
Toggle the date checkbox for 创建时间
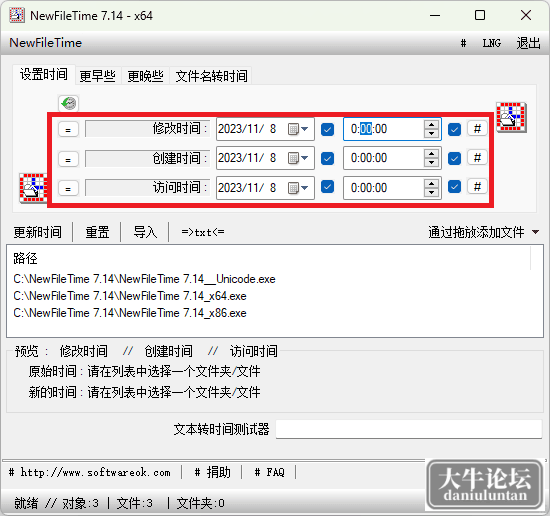pos(327,158)
